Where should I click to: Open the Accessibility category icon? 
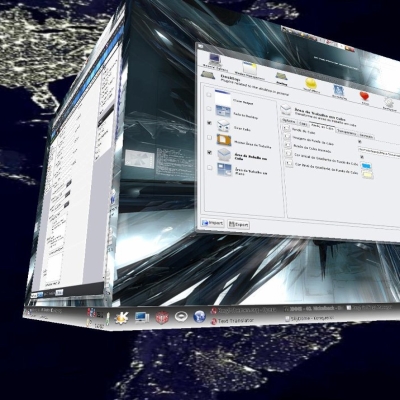click(x=339, y=90)
